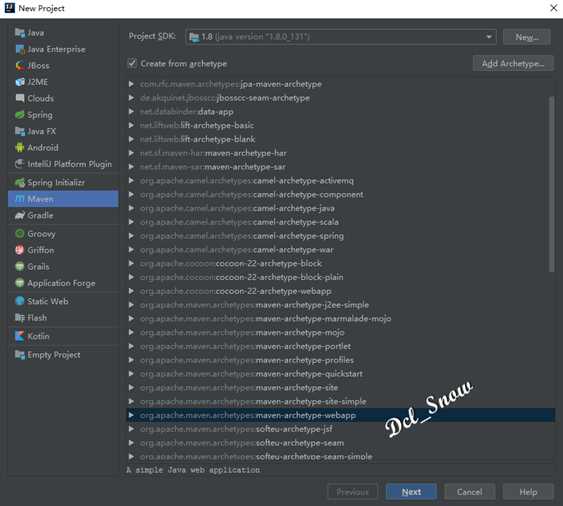Click the Maven icon in sidebar
This screenshot has height=506, width=563.
coord(20,199)
